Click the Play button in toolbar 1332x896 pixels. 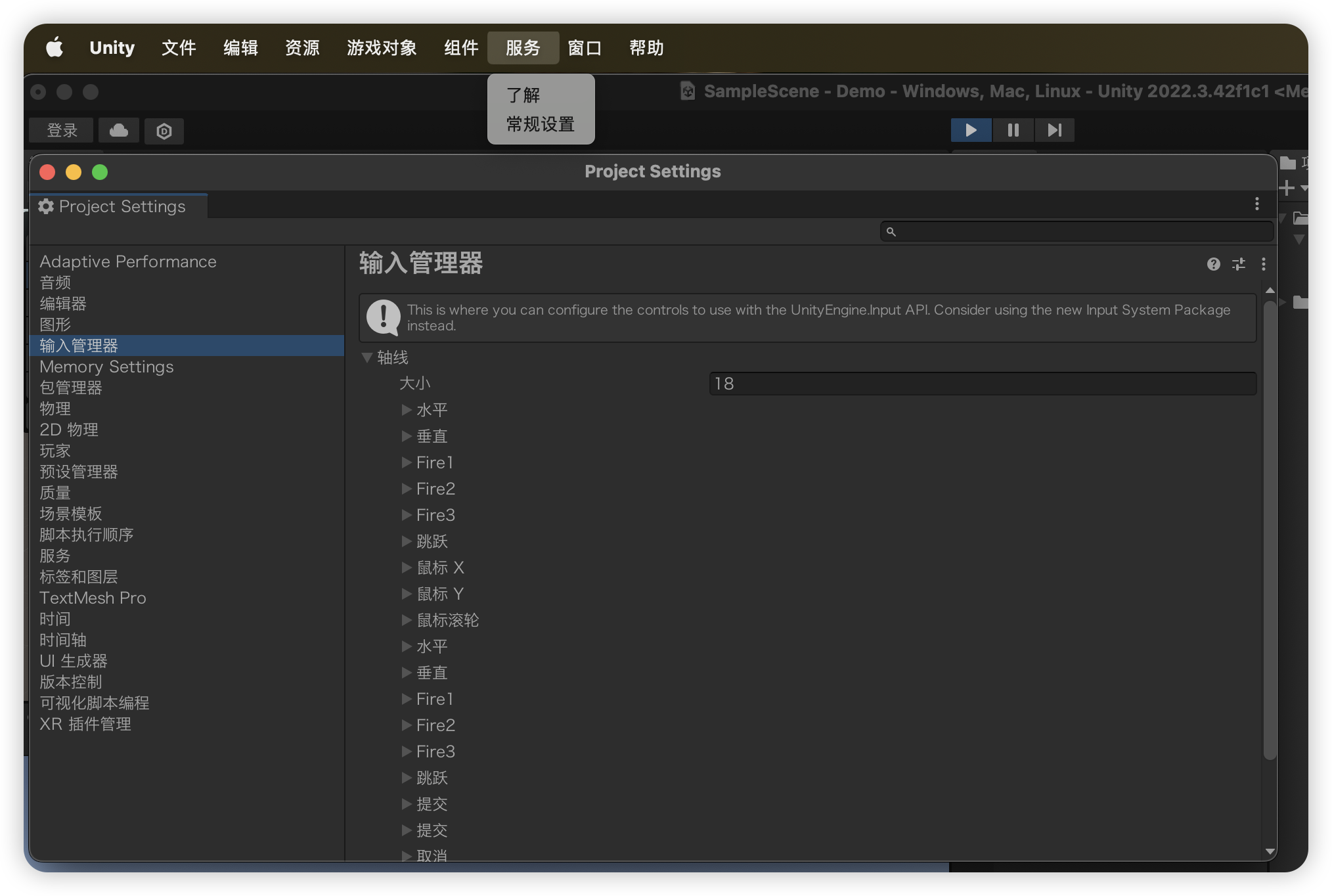pos(971,130)
